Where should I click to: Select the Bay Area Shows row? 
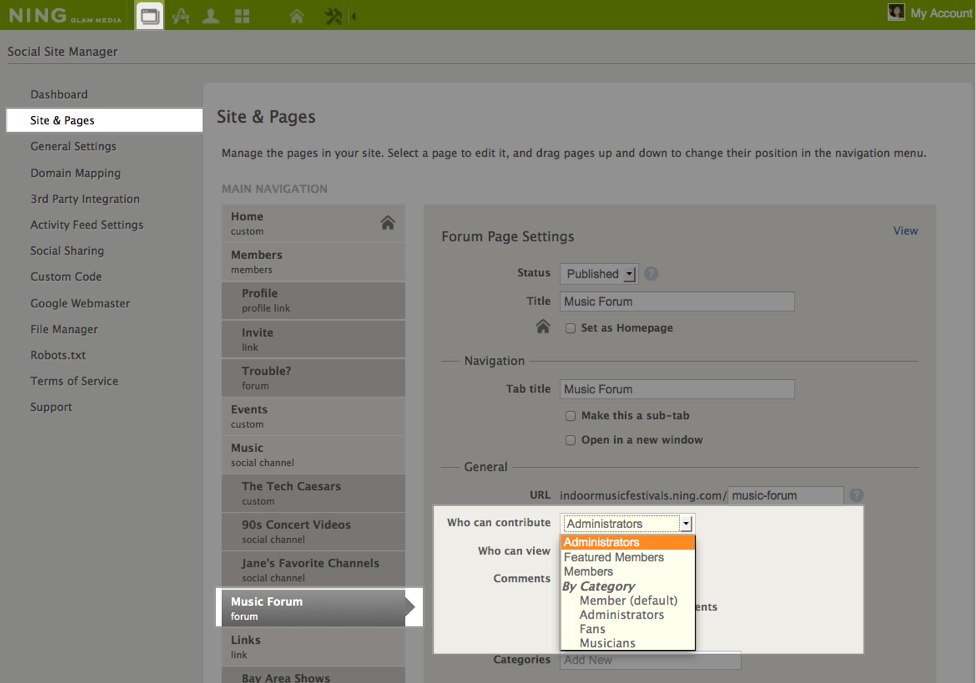tap(313, 676)
